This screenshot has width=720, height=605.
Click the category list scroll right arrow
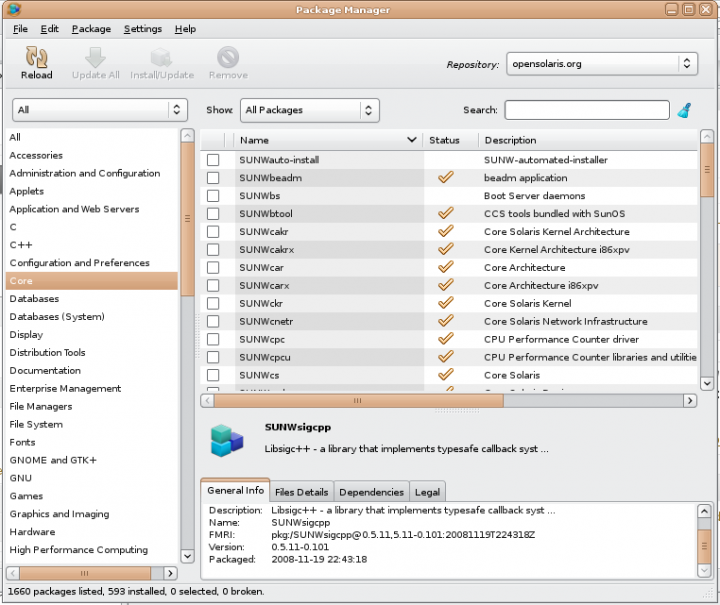coord(170,573)
